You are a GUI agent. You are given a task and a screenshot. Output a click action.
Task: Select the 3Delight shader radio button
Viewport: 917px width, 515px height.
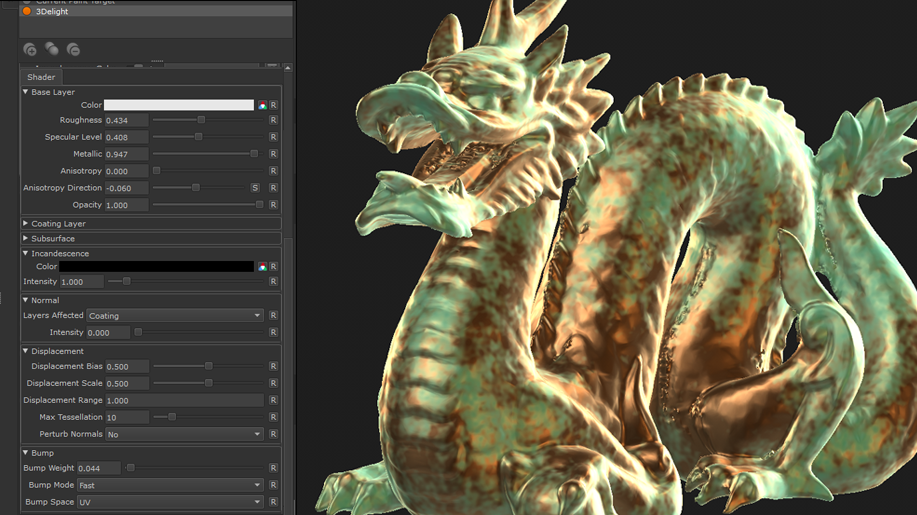(x=27, y=12)
